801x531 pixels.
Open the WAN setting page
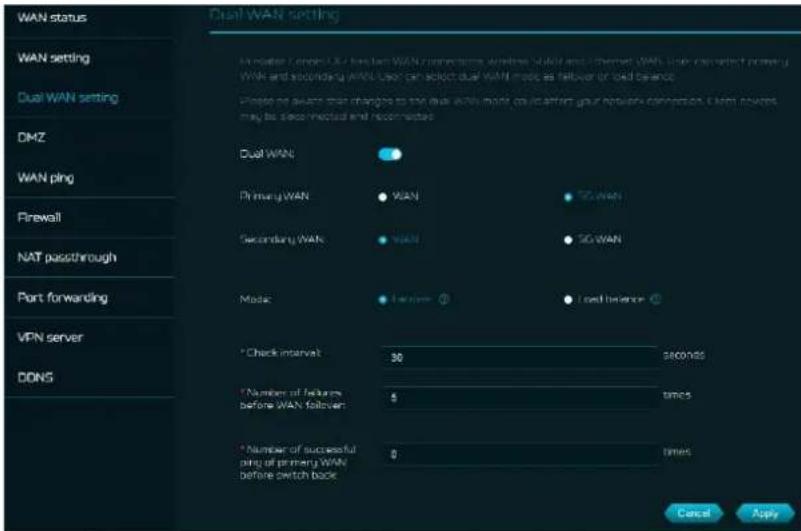[53, 58]
